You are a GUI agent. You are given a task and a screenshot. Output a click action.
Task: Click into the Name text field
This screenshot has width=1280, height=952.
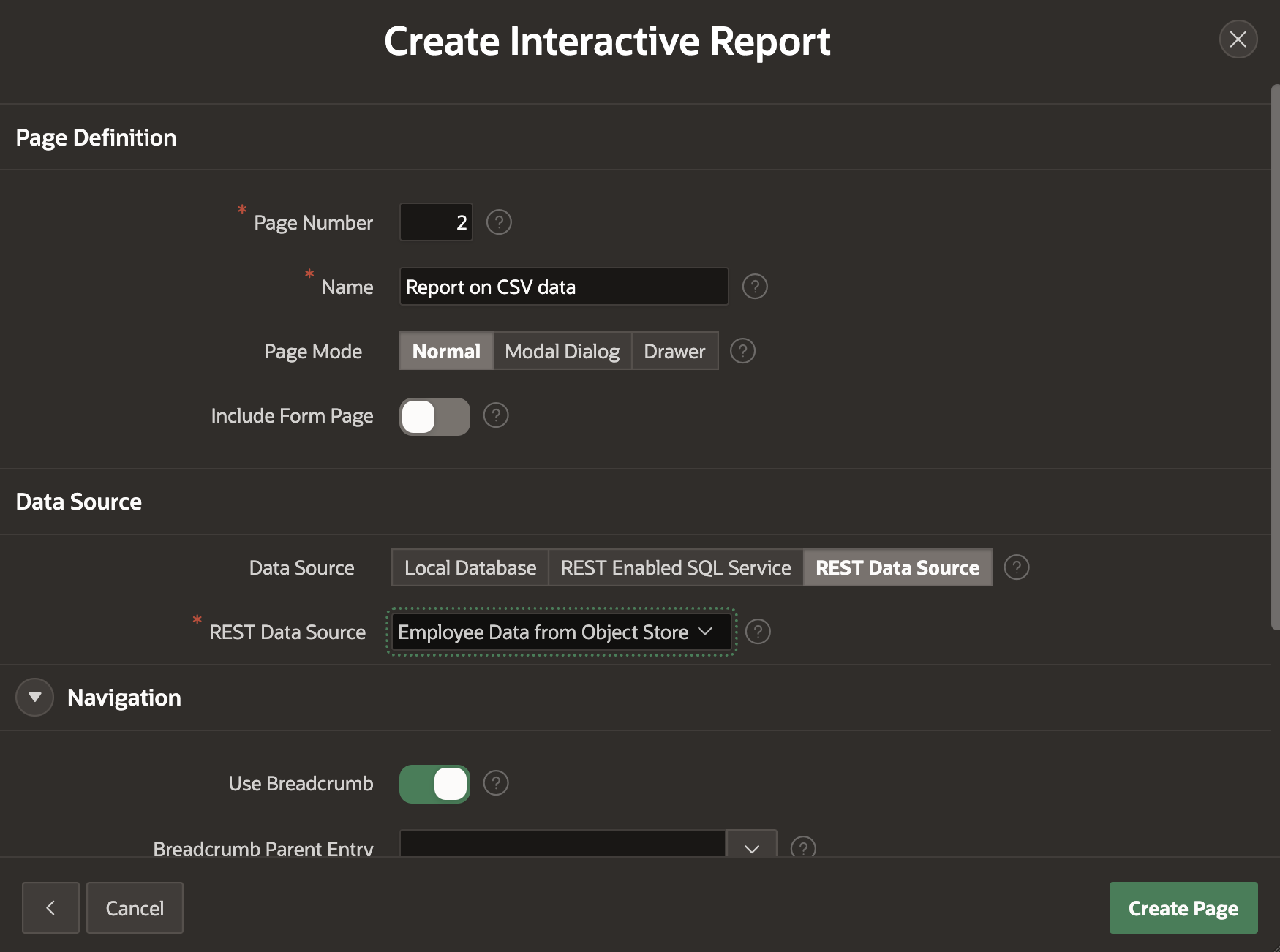563,287
